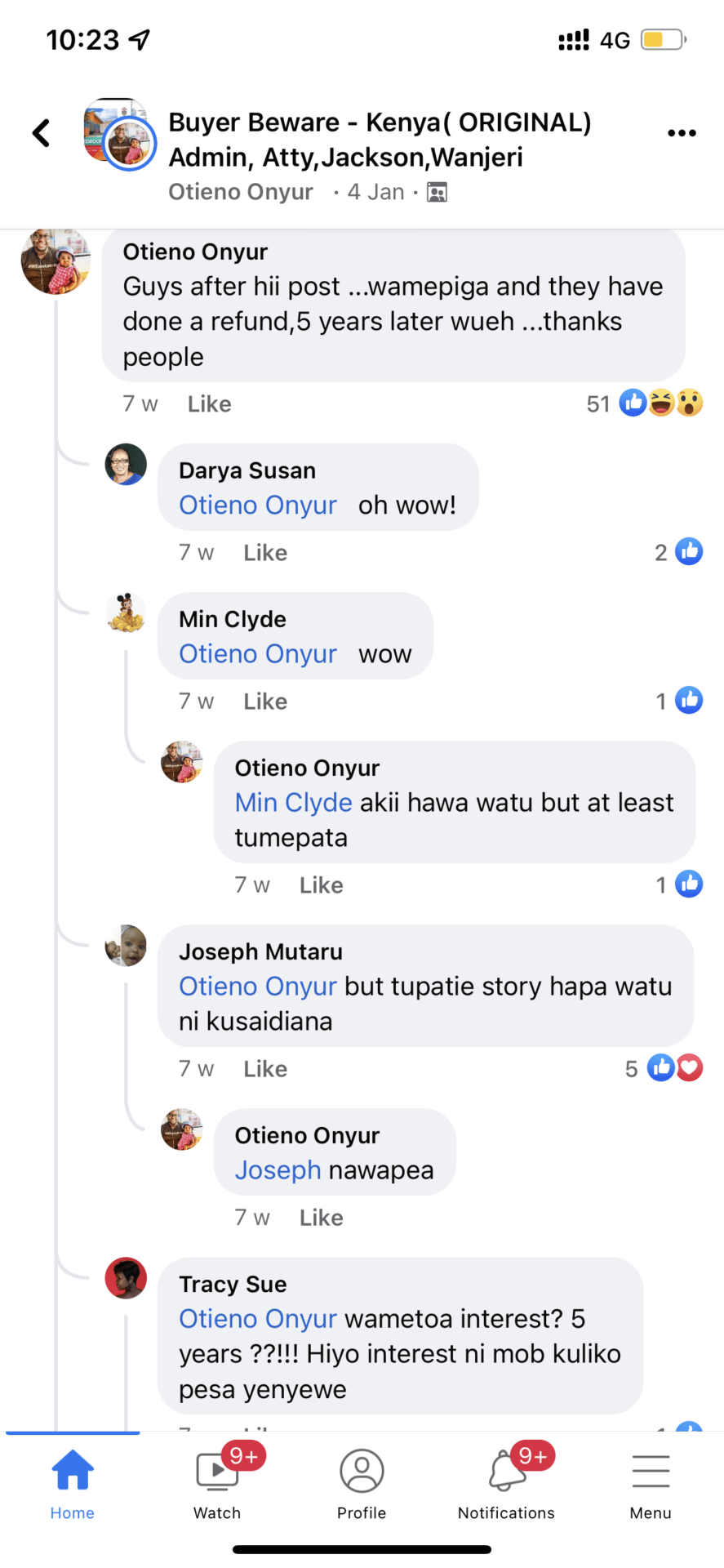Go to the Profile tab
Viewport: 724px width, 1568px height.
(362, 1484)
